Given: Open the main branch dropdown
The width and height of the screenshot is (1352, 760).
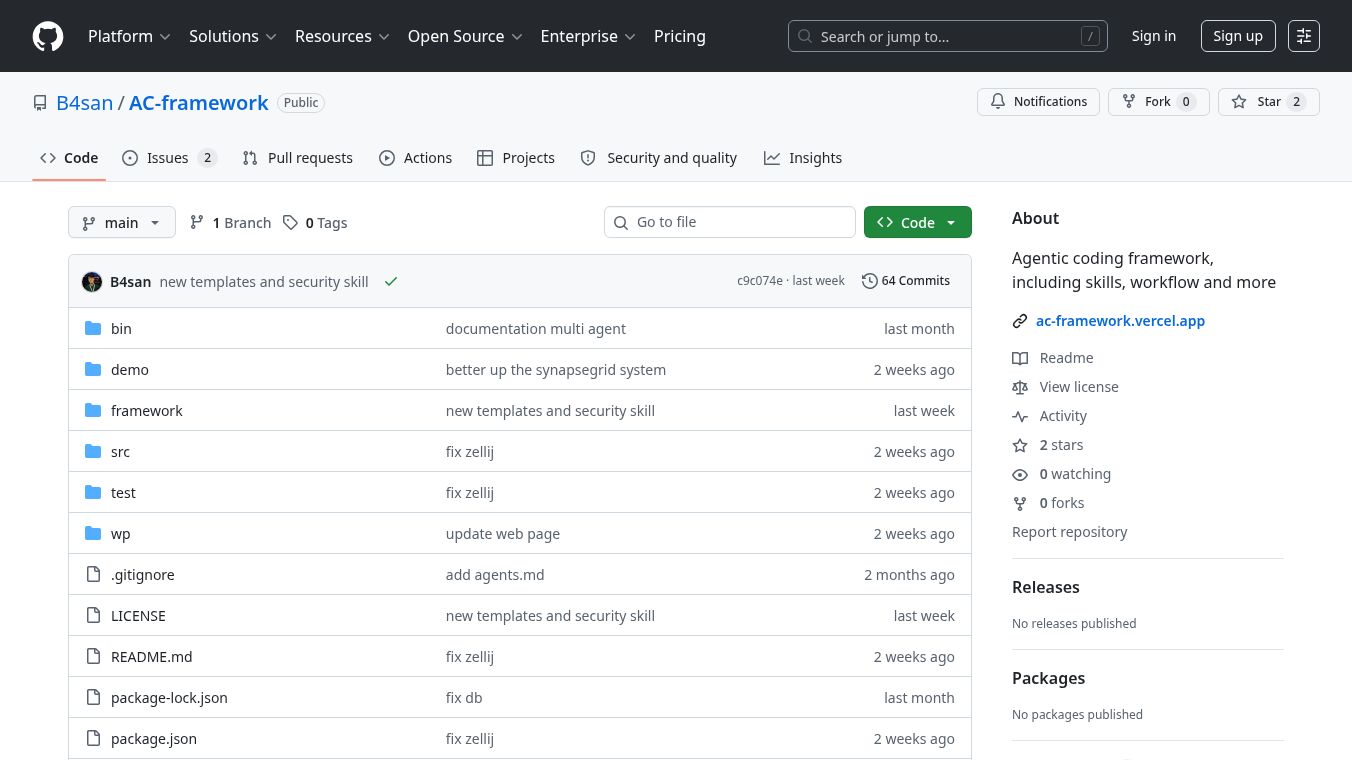Looking at the screenshot, I should pyautogui.click(x=121, y=222).
